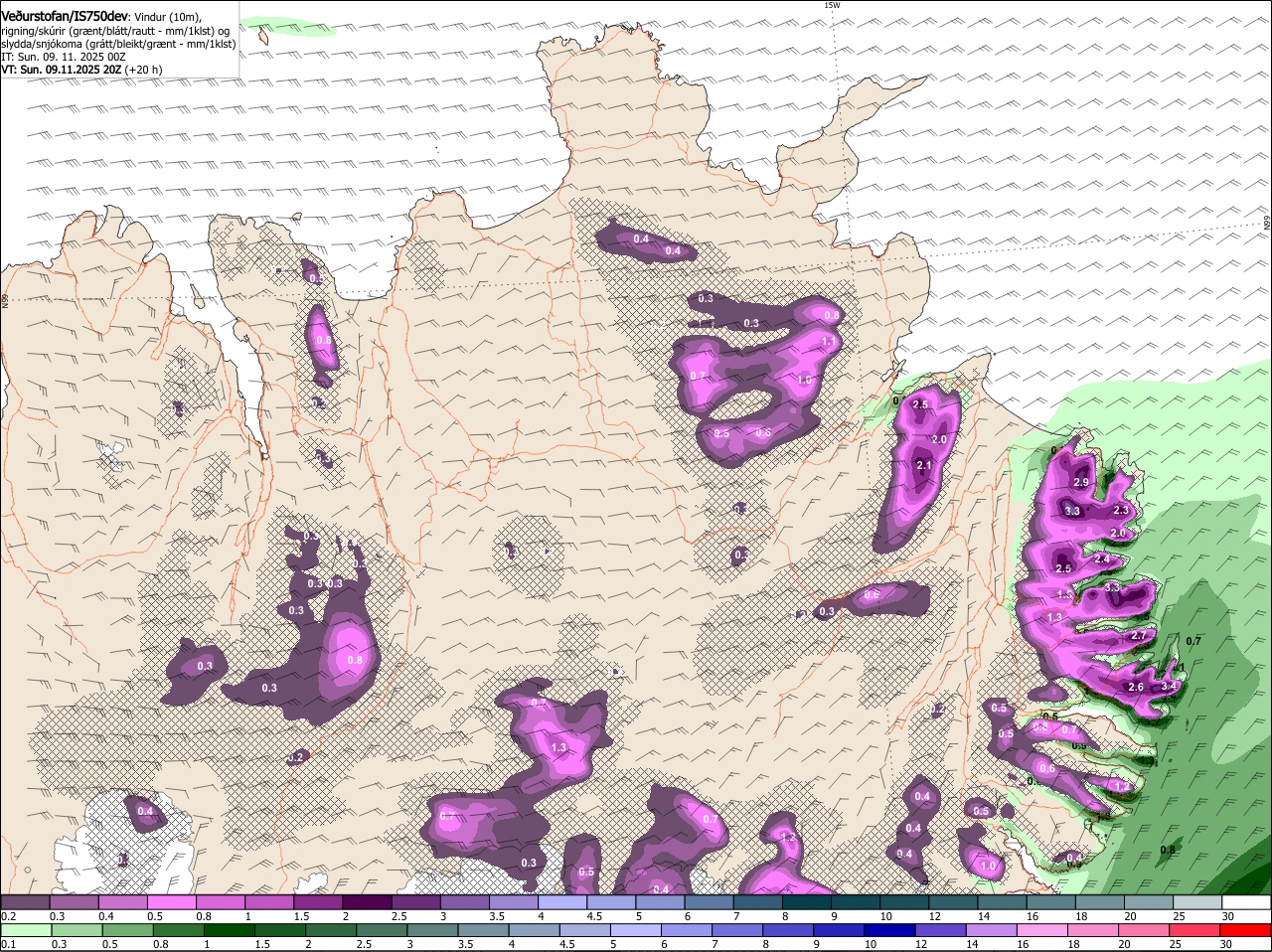1272x952 pixels.
Task: Click the 2.4 precipitation value on the map
Action: [1101, 559]
